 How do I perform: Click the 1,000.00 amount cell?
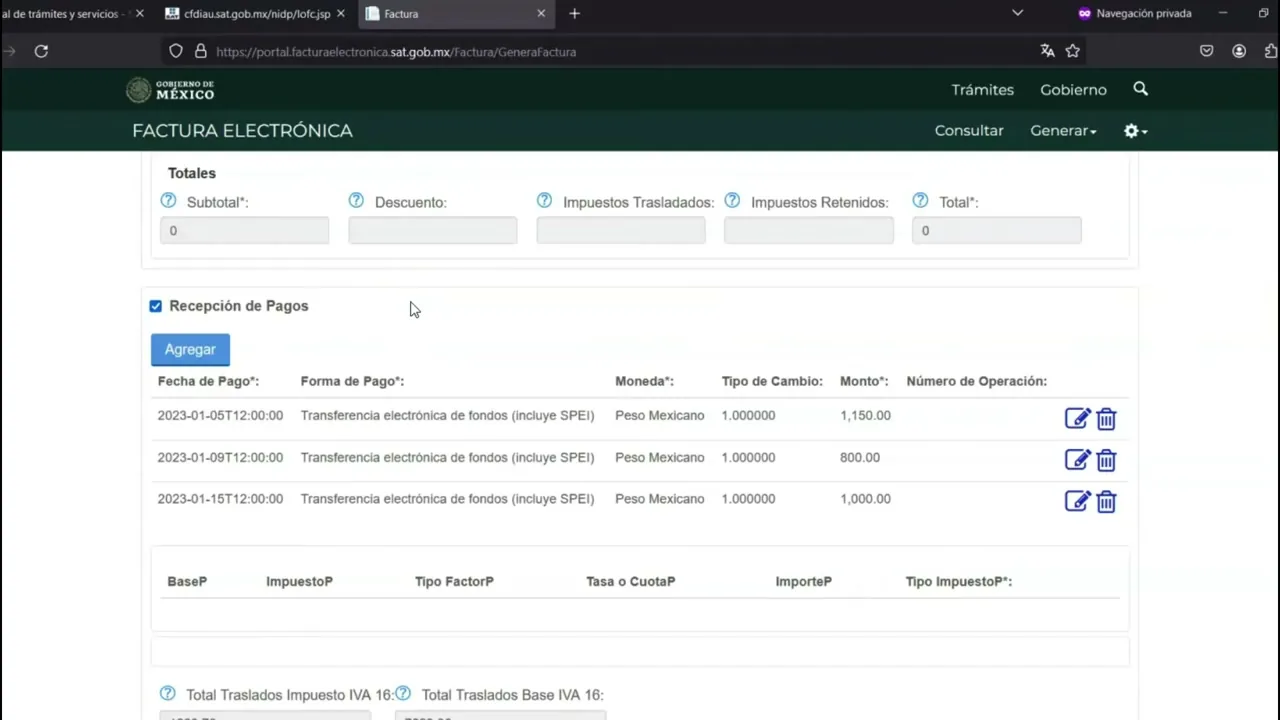coord(865,498)
